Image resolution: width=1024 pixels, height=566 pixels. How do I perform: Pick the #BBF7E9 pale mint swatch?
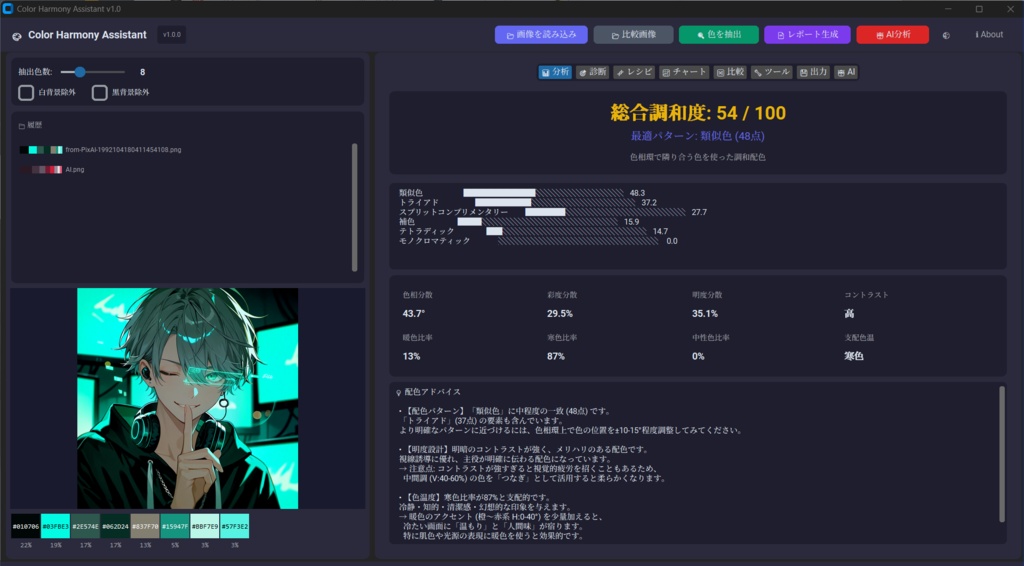pos(204,526)
